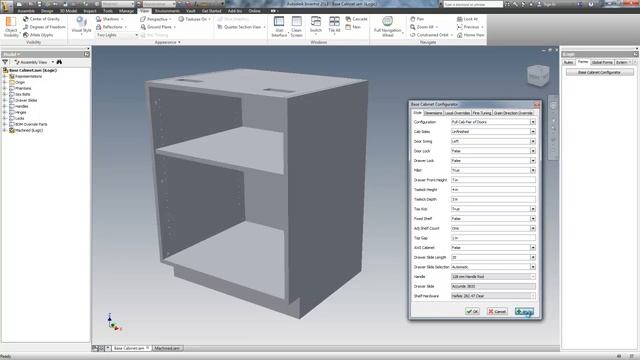Open the Configuration dropdown
This screenshot has width=640, height=360.
pyautogui.click(x=533, y=122)
